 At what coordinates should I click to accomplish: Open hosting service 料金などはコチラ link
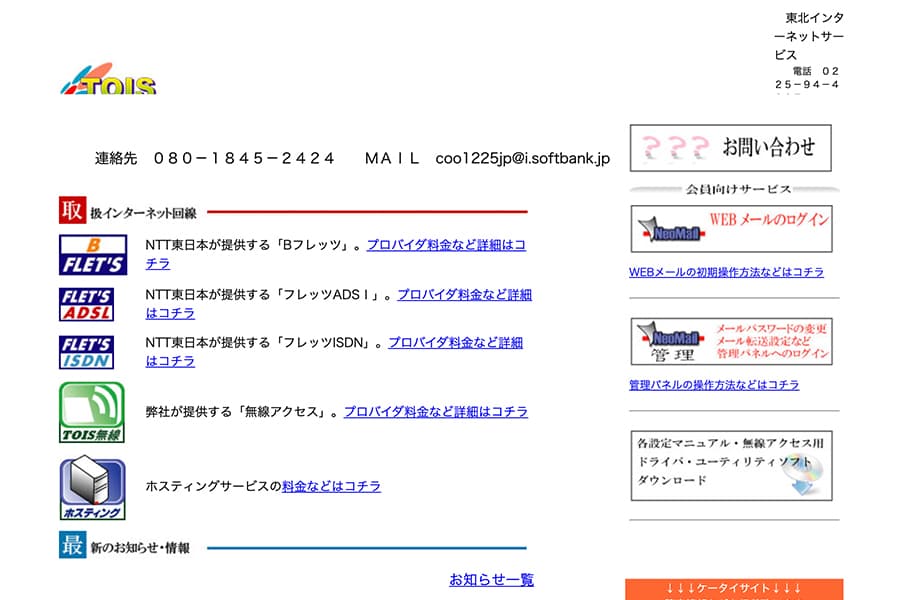(331, 486)
